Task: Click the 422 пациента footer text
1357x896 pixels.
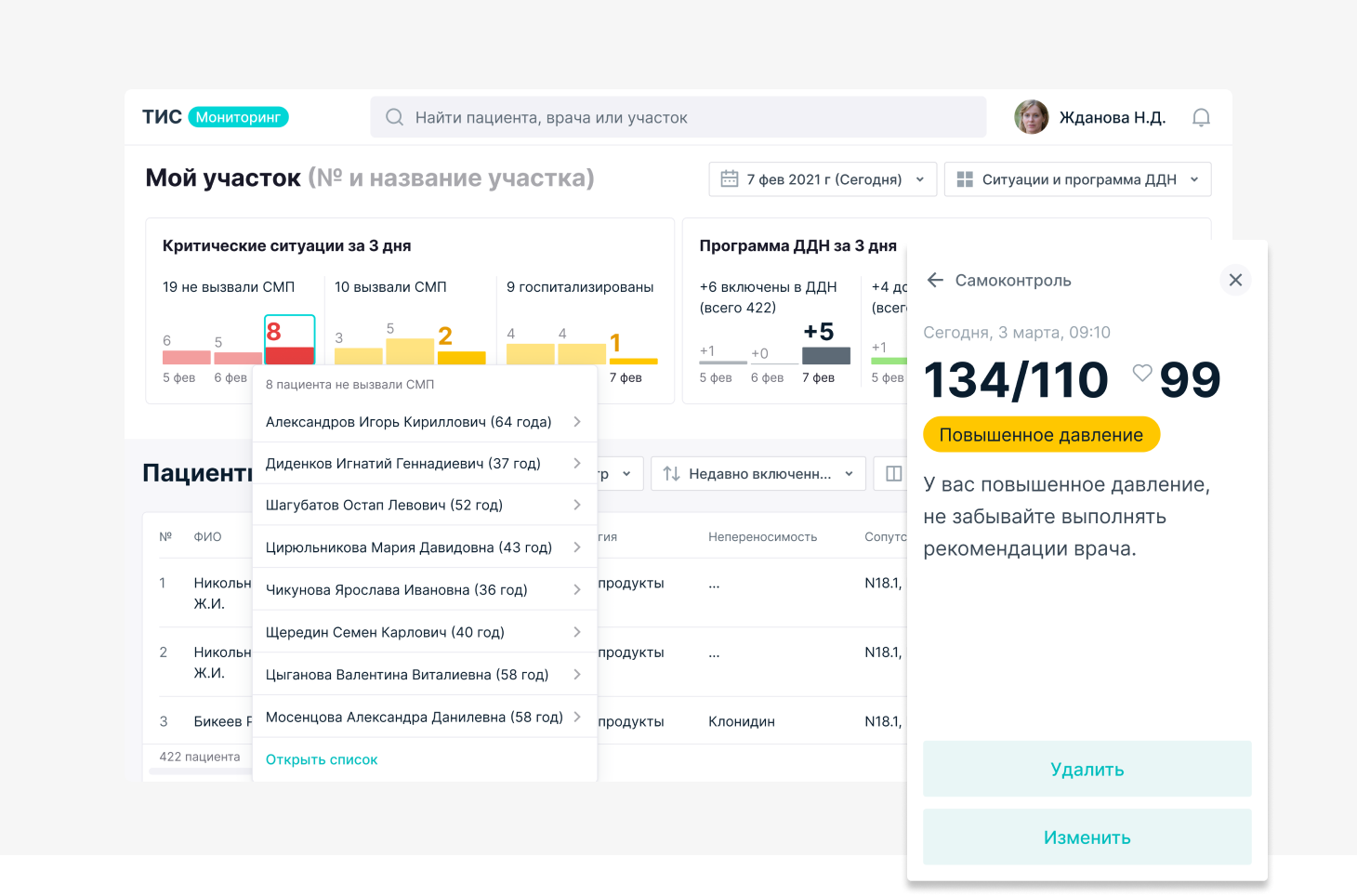Action: tap(199, 757)
